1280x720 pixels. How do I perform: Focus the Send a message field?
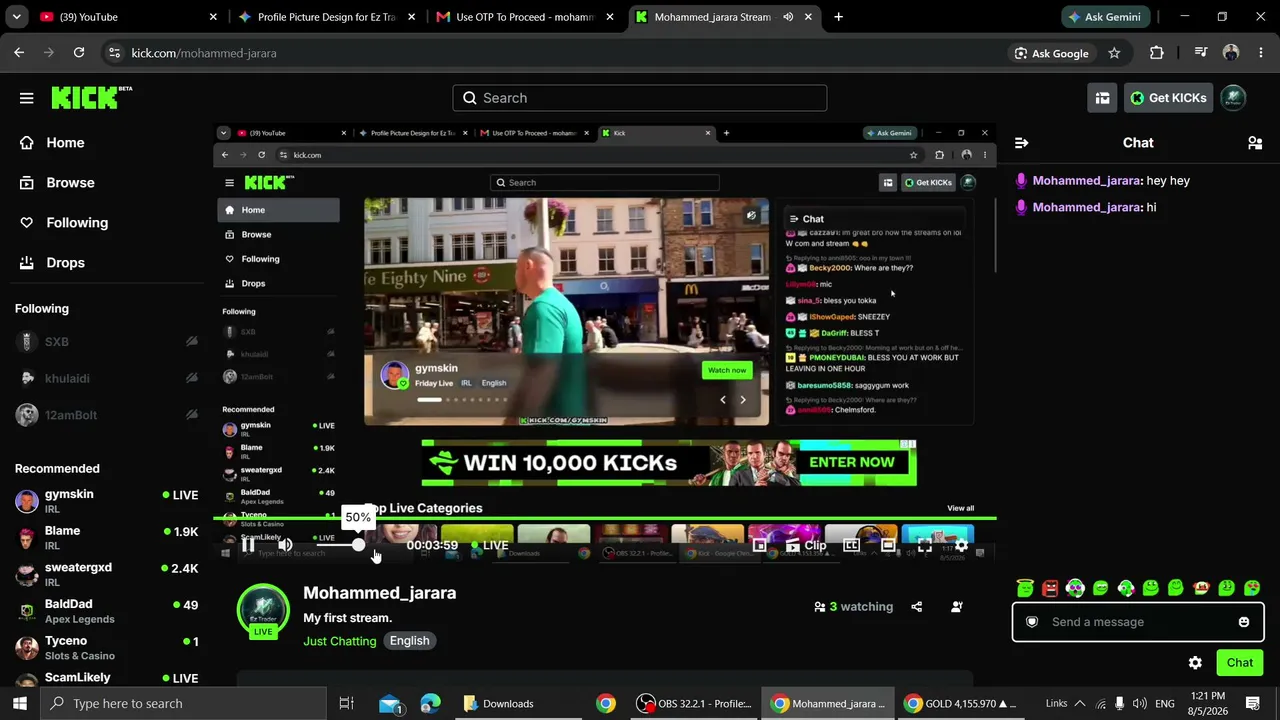pos(1138,622)
